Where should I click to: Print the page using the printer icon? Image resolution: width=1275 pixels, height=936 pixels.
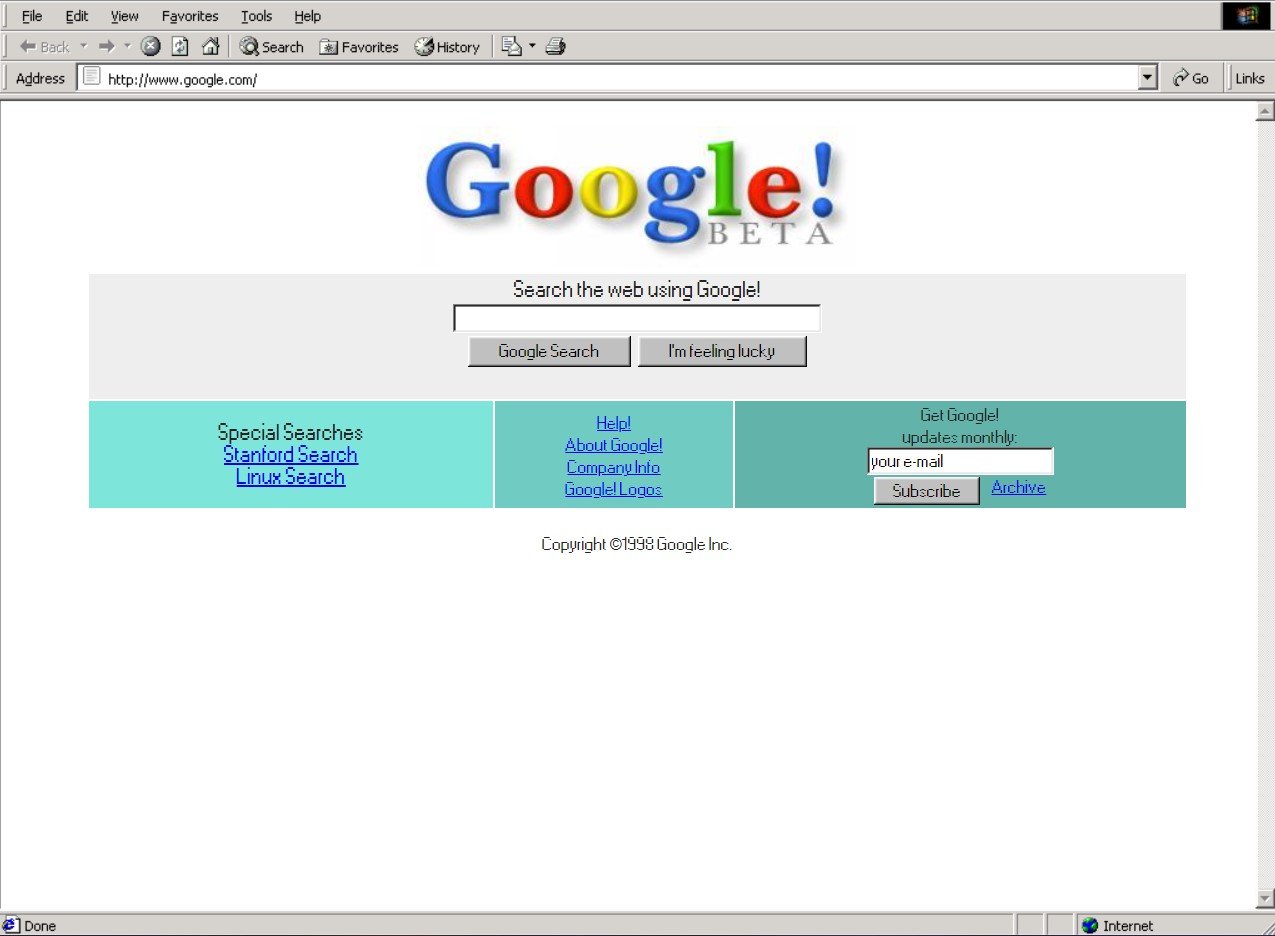tap(556, 47)
